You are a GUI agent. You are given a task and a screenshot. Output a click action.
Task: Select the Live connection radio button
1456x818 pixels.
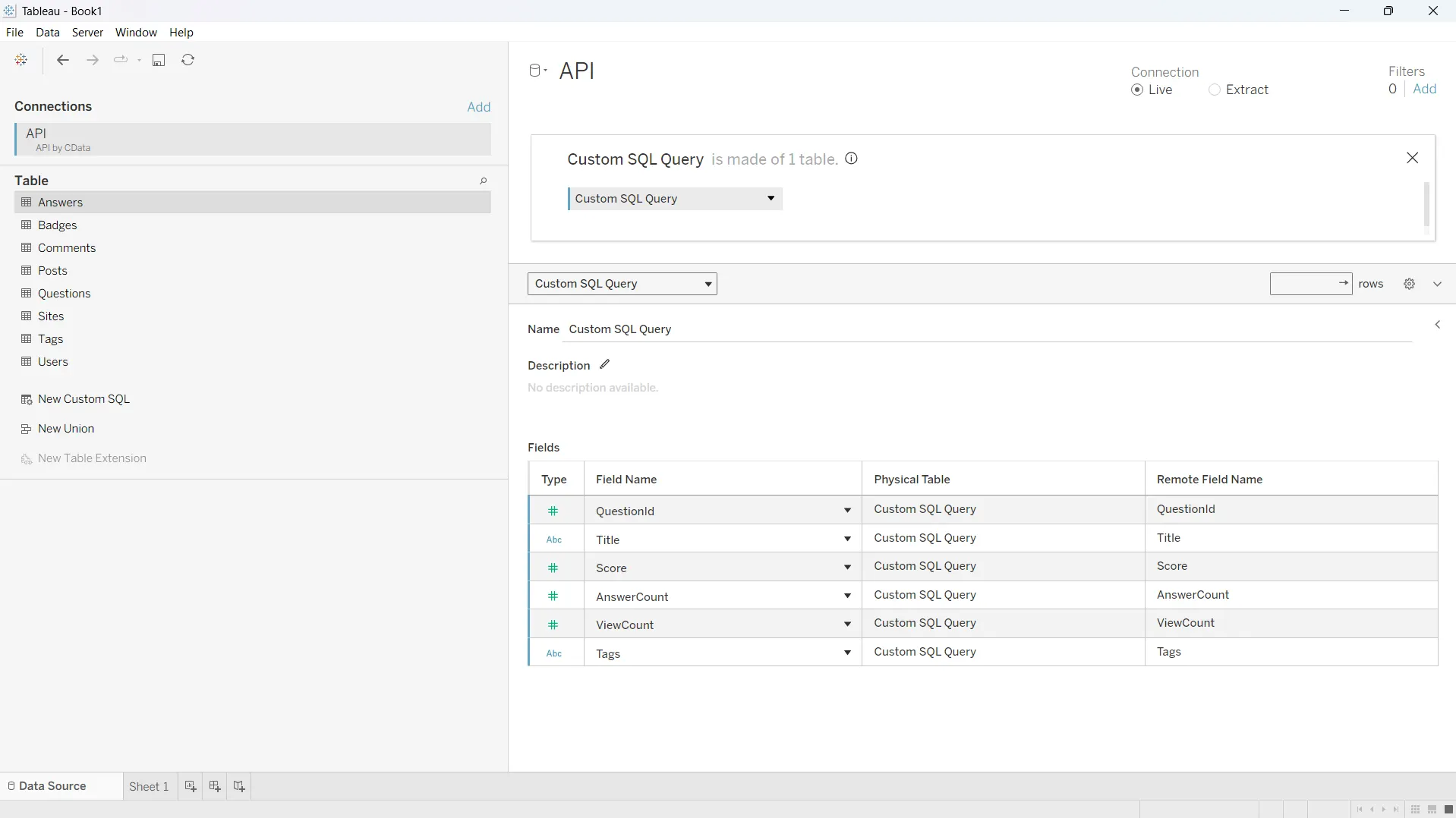tap(1137, 90)
